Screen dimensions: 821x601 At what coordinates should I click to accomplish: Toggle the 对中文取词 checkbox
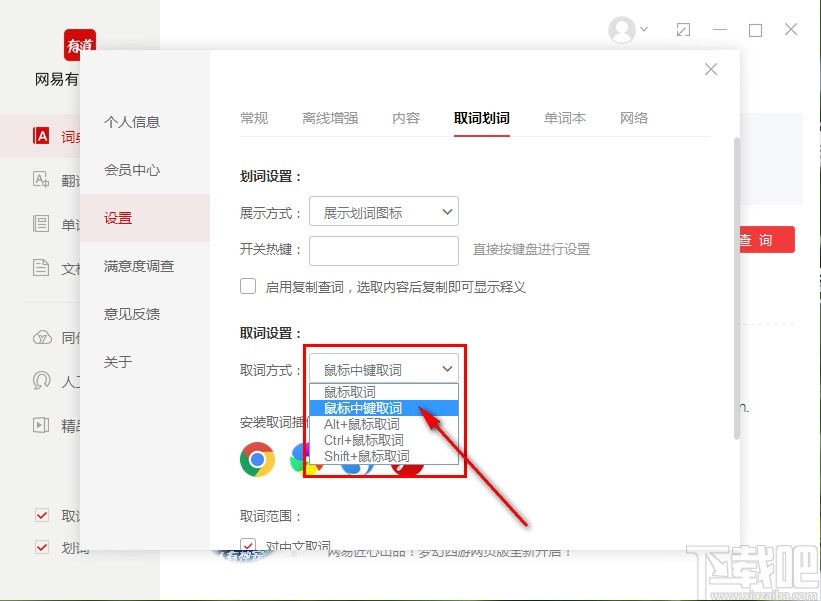pyautogui.click(x=248, y=544)
